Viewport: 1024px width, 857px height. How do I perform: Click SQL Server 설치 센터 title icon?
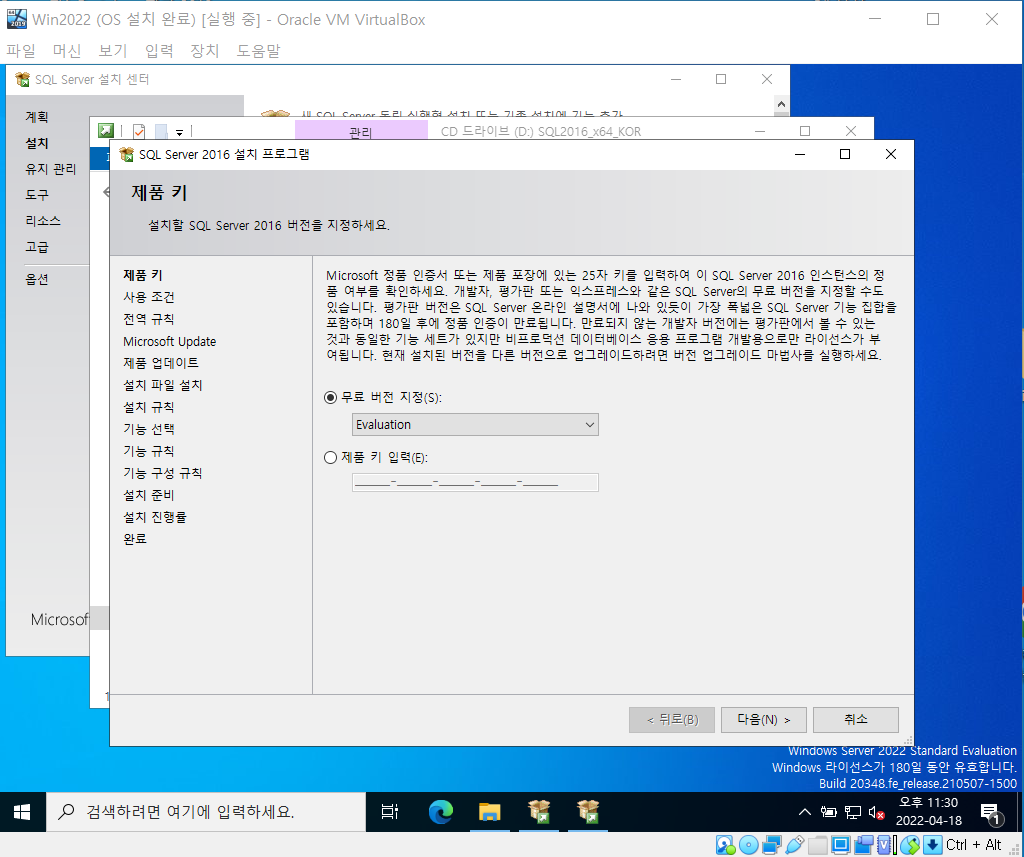(22, 80)
